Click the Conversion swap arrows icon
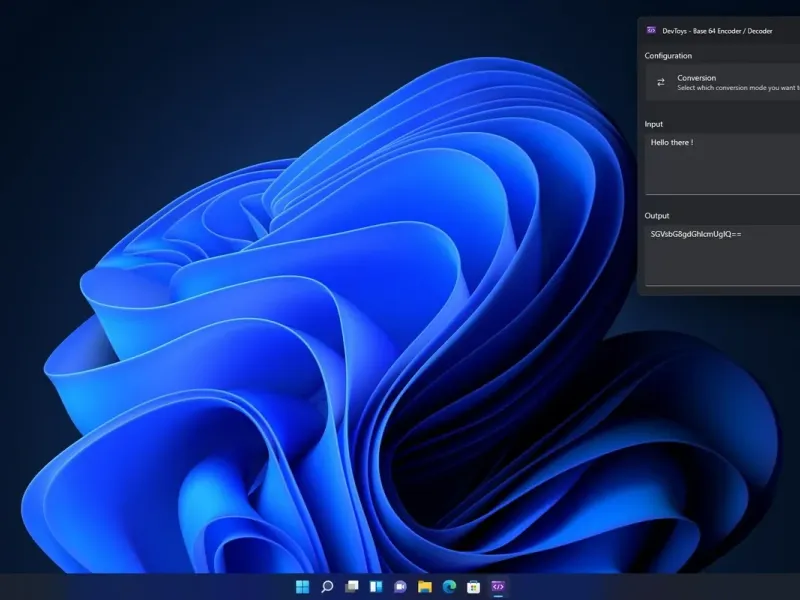Viewport: 800px width, 600px height. [661, 82]
